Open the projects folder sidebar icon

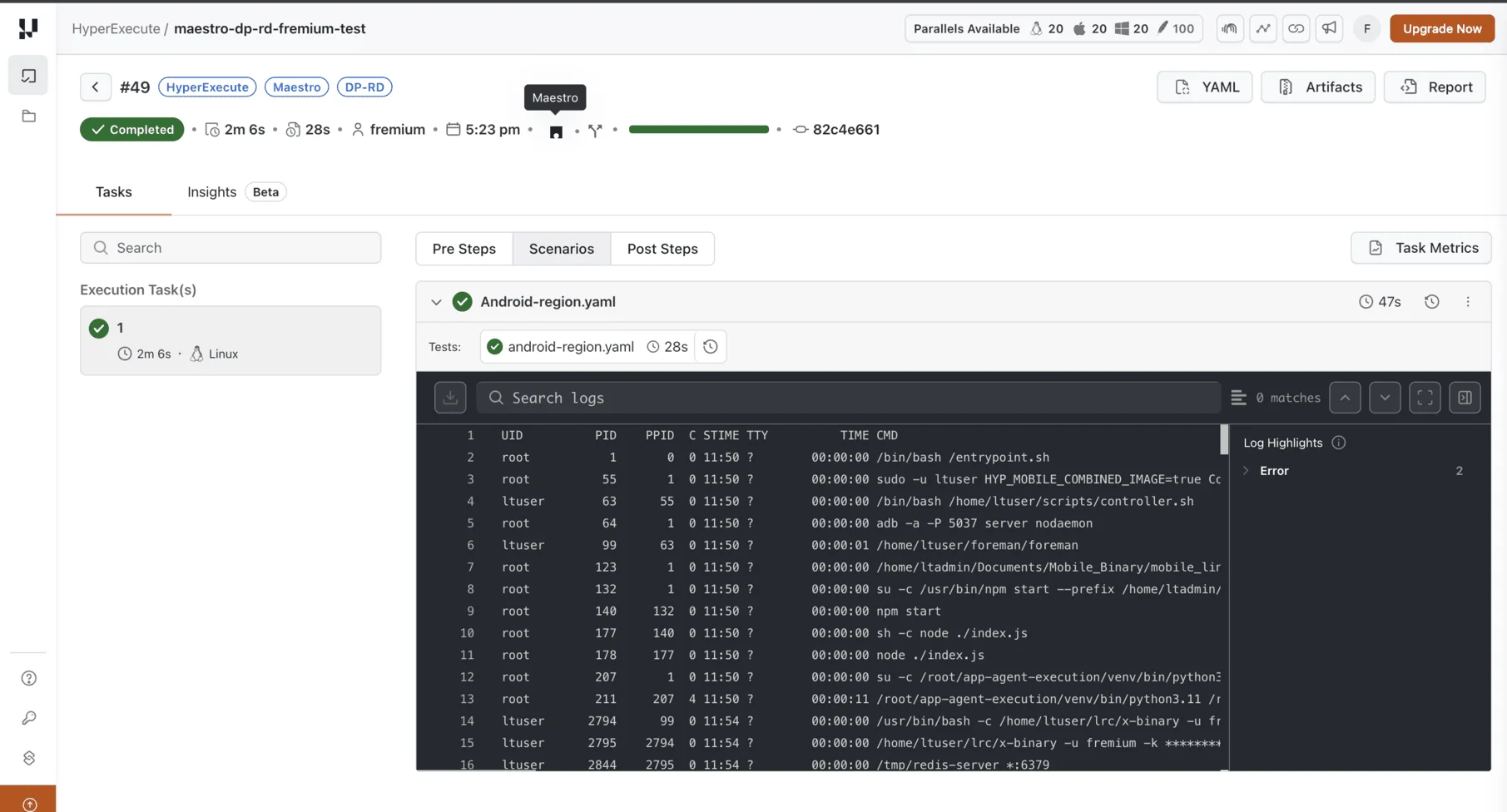28,116
